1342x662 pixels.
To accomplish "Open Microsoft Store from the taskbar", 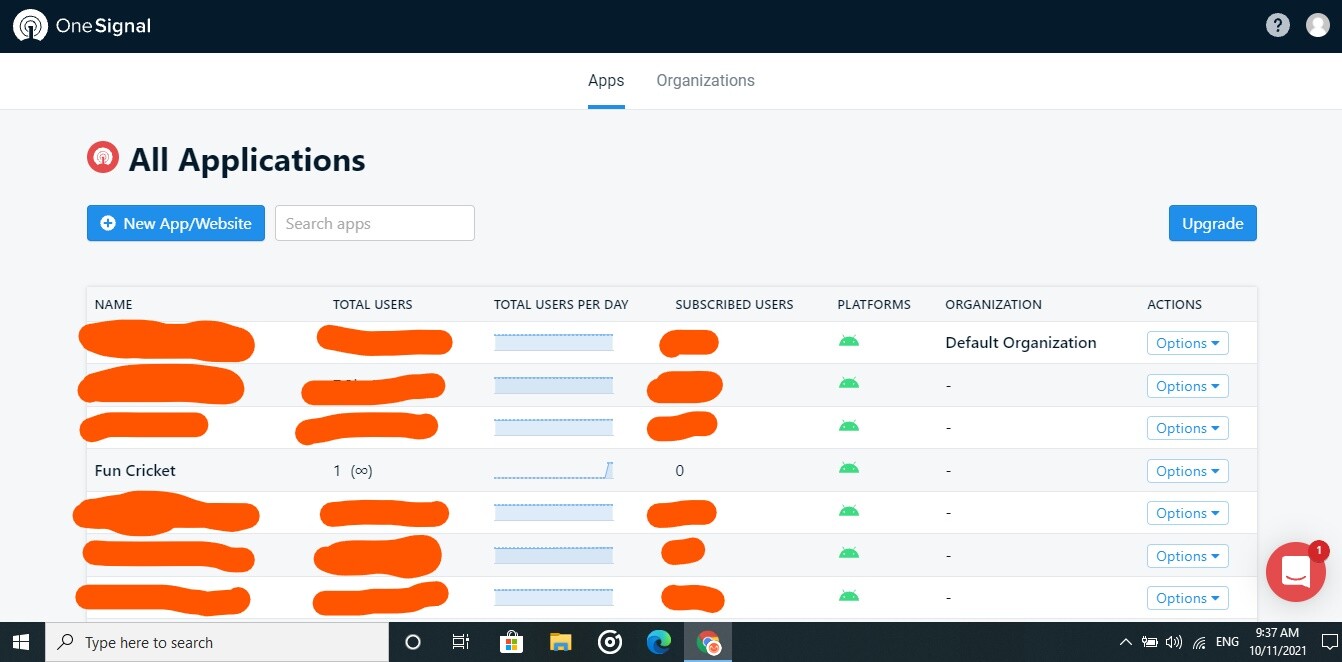I will (x=511, y=642).
